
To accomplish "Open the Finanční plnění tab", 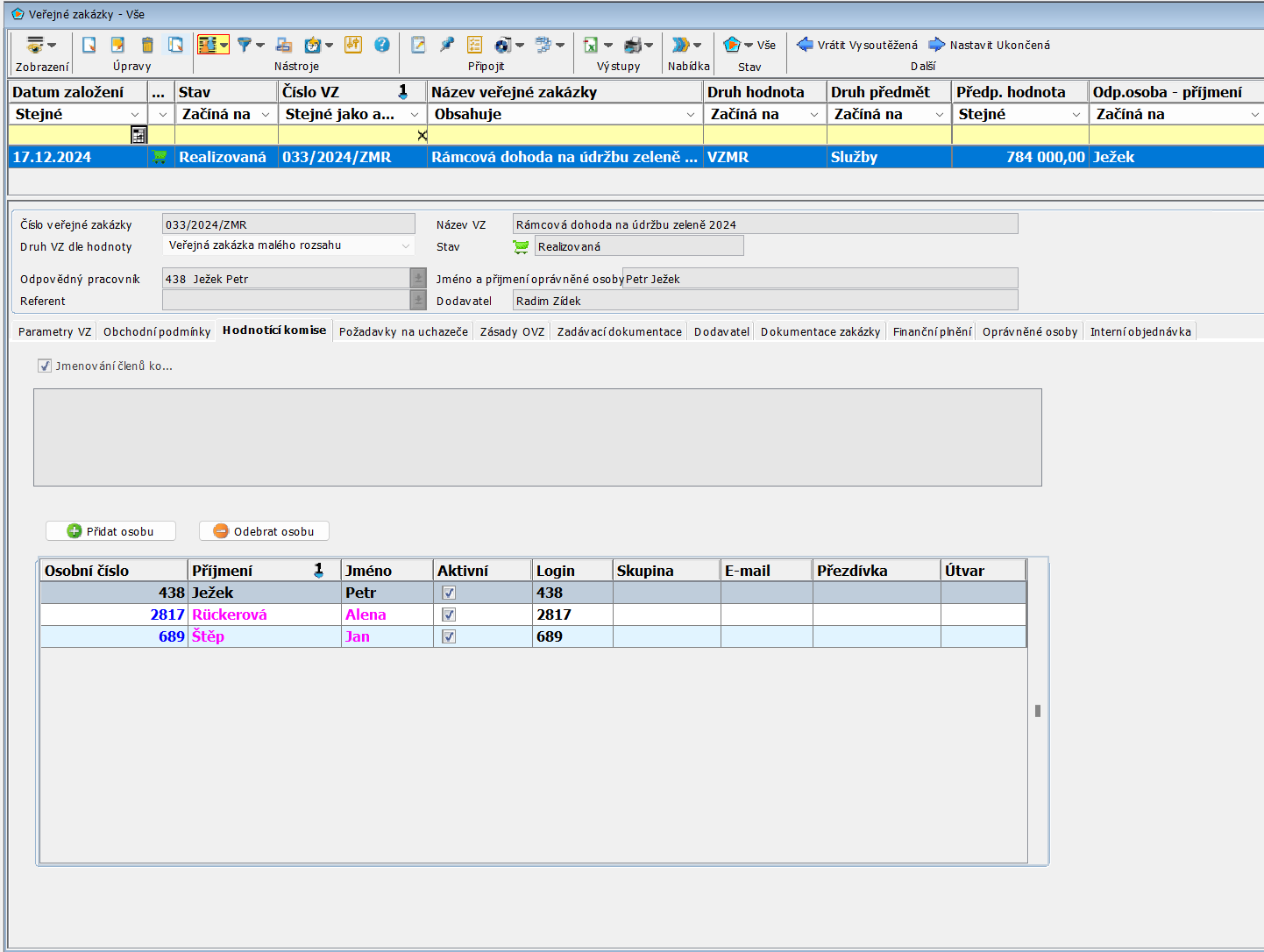I will click(932, 331).
